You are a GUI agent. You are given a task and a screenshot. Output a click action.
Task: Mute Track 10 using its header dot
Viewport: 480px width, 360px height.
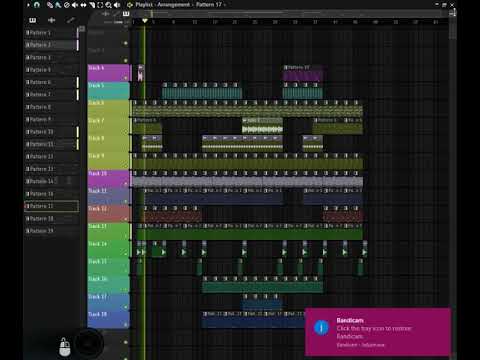[126, 184]
